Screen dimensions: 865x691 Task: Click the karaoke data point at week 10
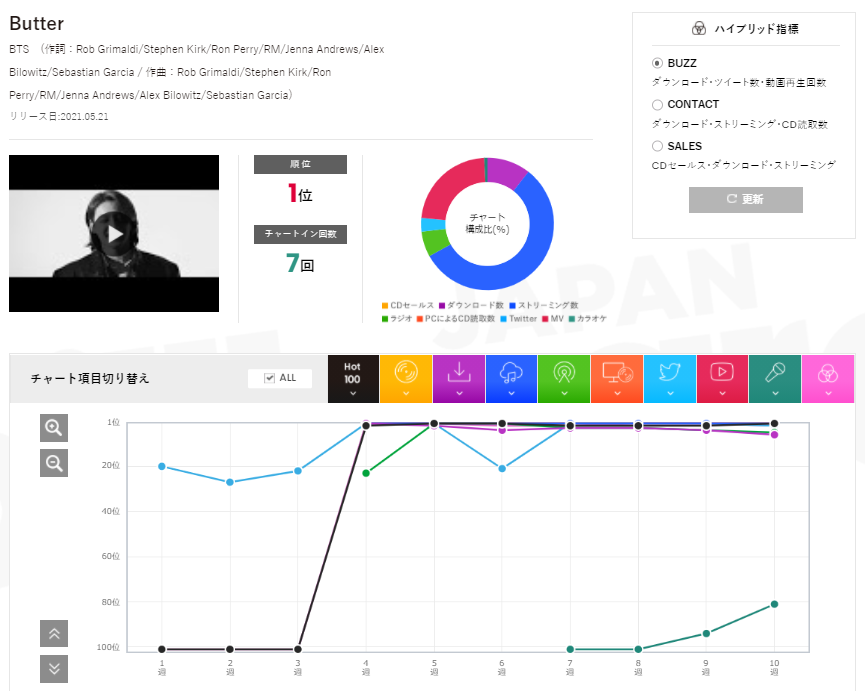tap(775, 604)
